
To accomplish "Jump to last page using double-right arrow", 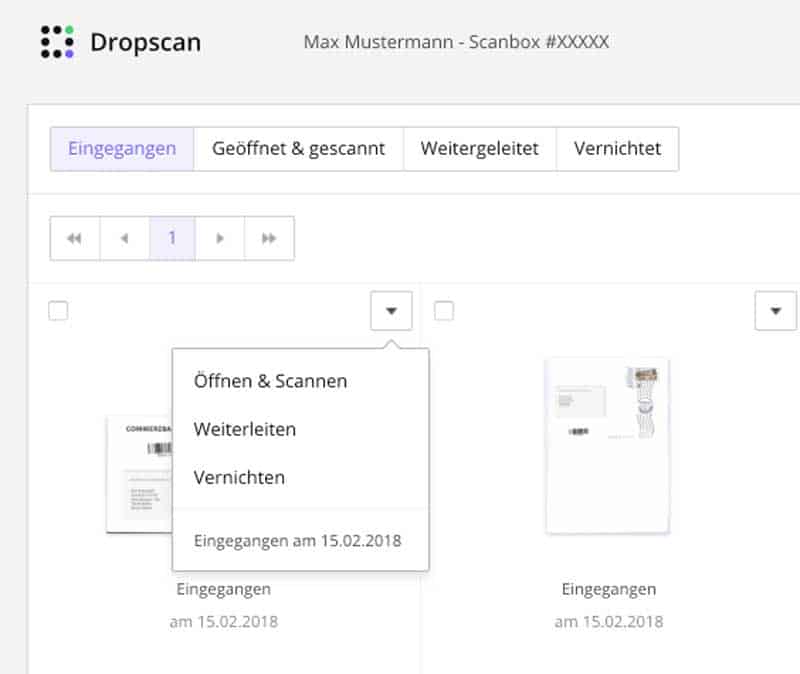I will point(269,238).
